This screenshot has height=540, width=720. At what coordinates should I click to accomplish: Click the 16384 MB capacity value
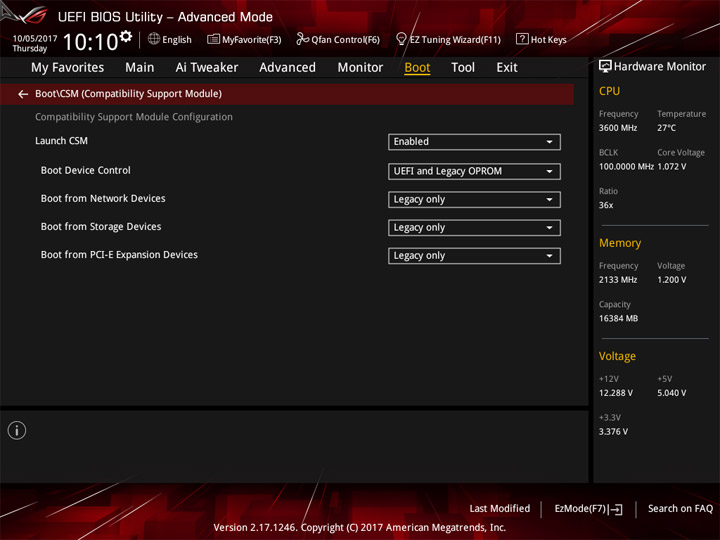[x=618, y=319]
